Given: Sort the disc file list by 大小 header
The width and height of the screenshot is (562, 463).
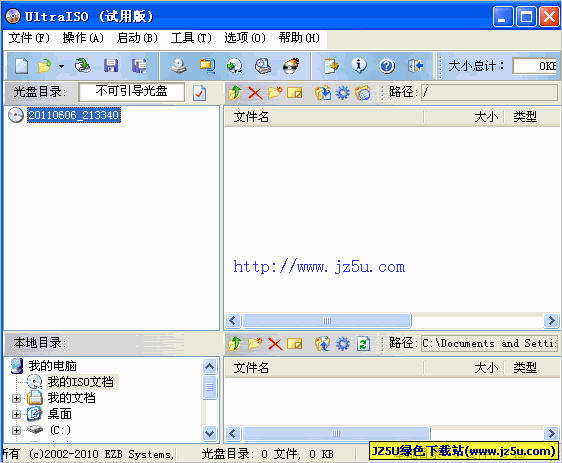Looking at the screenshot, I should point(464,117).
